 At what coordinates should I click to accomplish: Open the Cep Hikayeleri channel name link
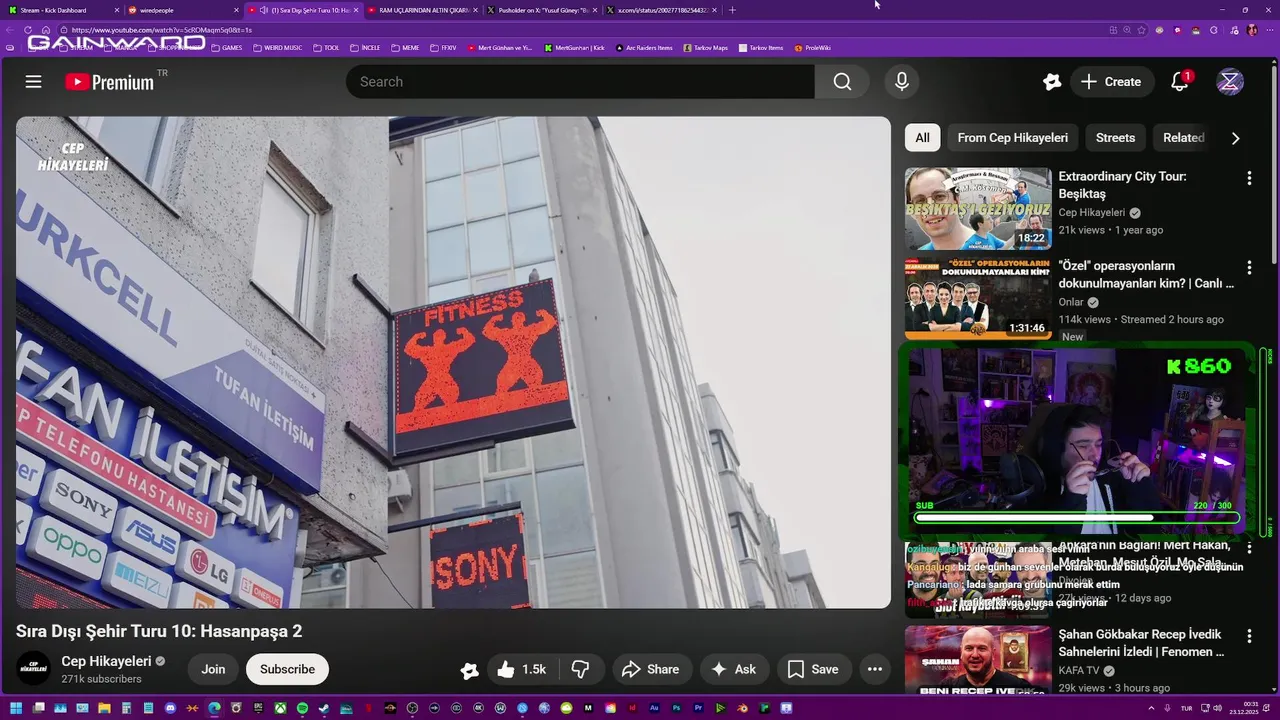click(x=107, y=661)
